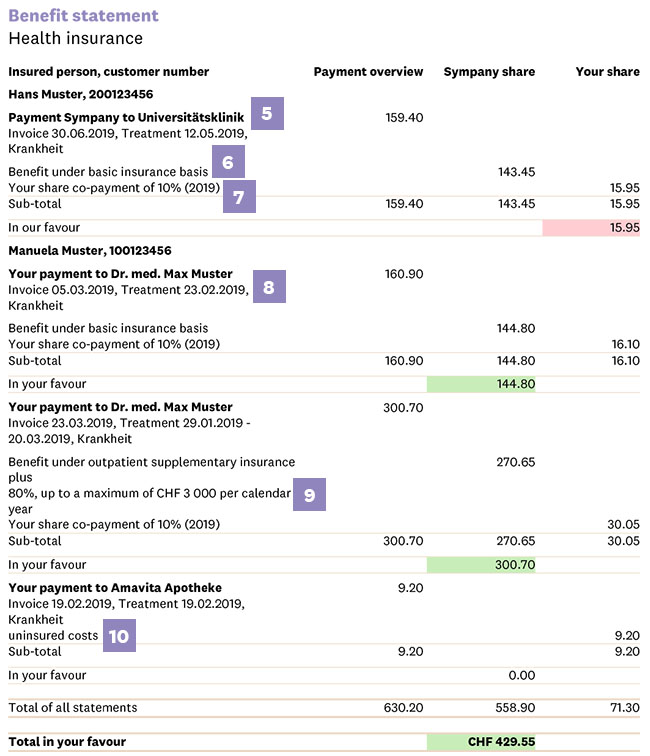Click the Total of all statements row
The width and height of the screenshot is (650, 756).
(324, 707)
